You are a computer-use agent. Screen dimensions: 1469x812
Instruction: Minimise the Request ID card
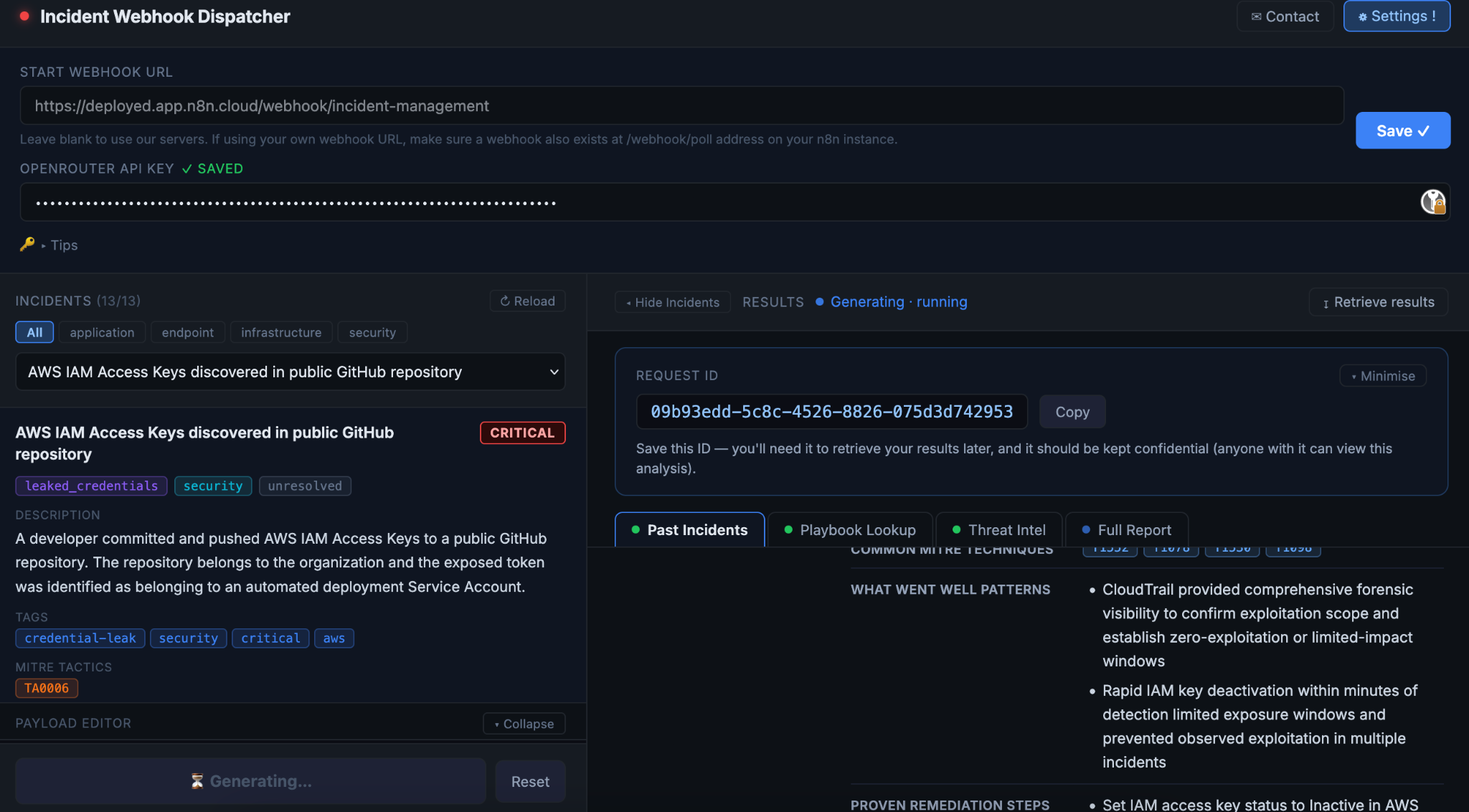[x=1383, y=376]
